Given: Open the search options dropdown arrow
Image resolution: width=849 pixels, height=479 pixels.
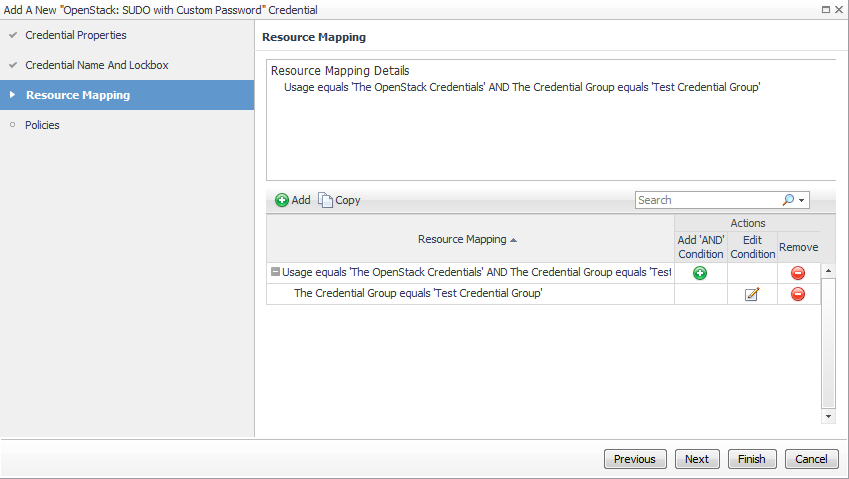Looking at the screenshot, I should click(801, 201).
